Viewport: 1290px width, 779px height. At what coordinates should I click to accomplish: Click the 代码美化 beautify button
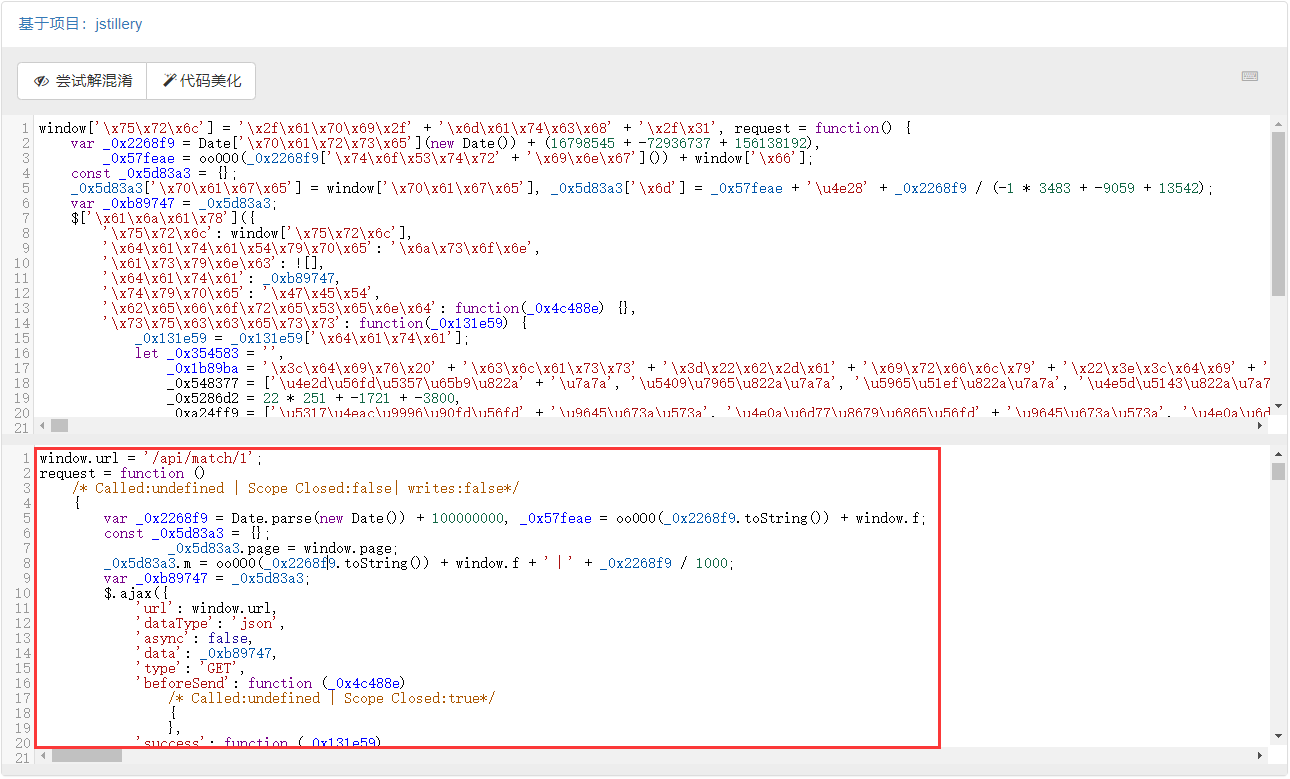(201, 81)
